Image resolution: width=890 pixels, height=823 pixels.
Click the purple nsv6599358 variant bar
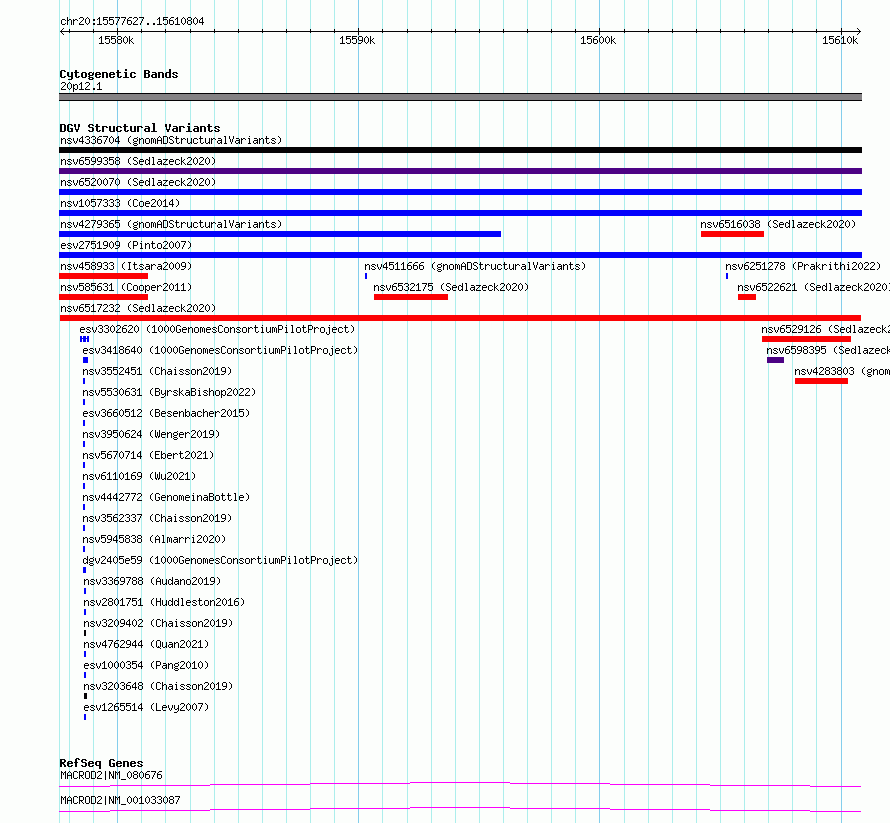point(460,171)
